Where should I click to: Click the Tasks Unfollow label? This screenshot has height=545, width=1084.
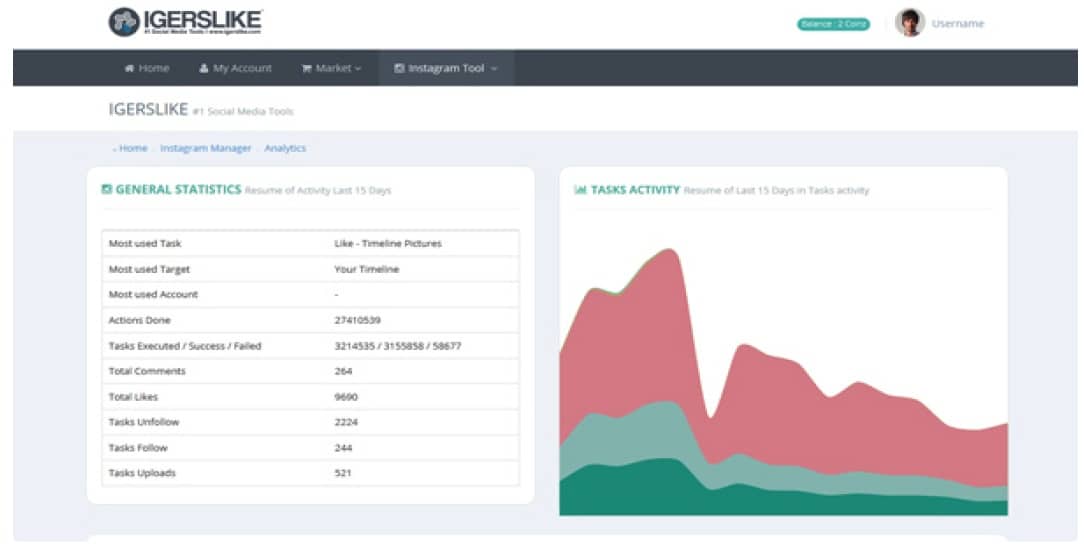pyautogui.click(x=144, y=422)
